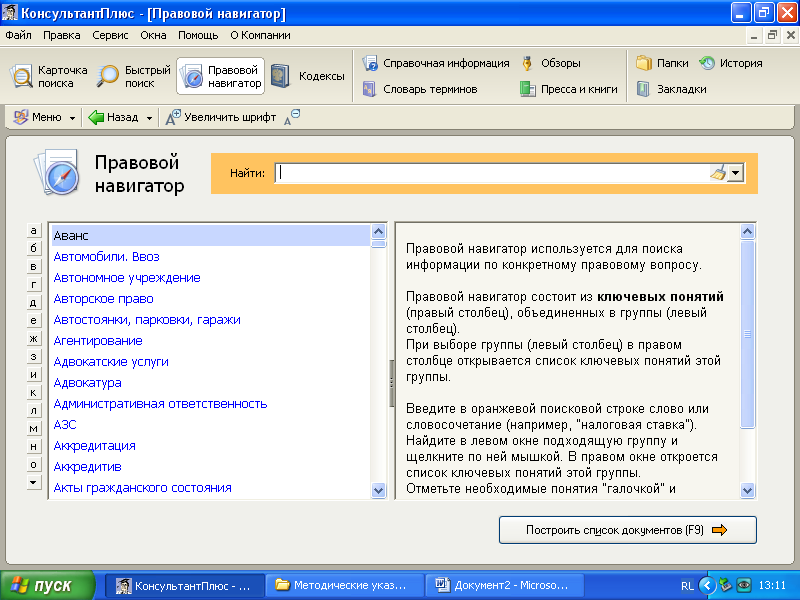This screenshot has height=600, width=800.
Task: Open the Помощь menu
Action: (198, 35)
